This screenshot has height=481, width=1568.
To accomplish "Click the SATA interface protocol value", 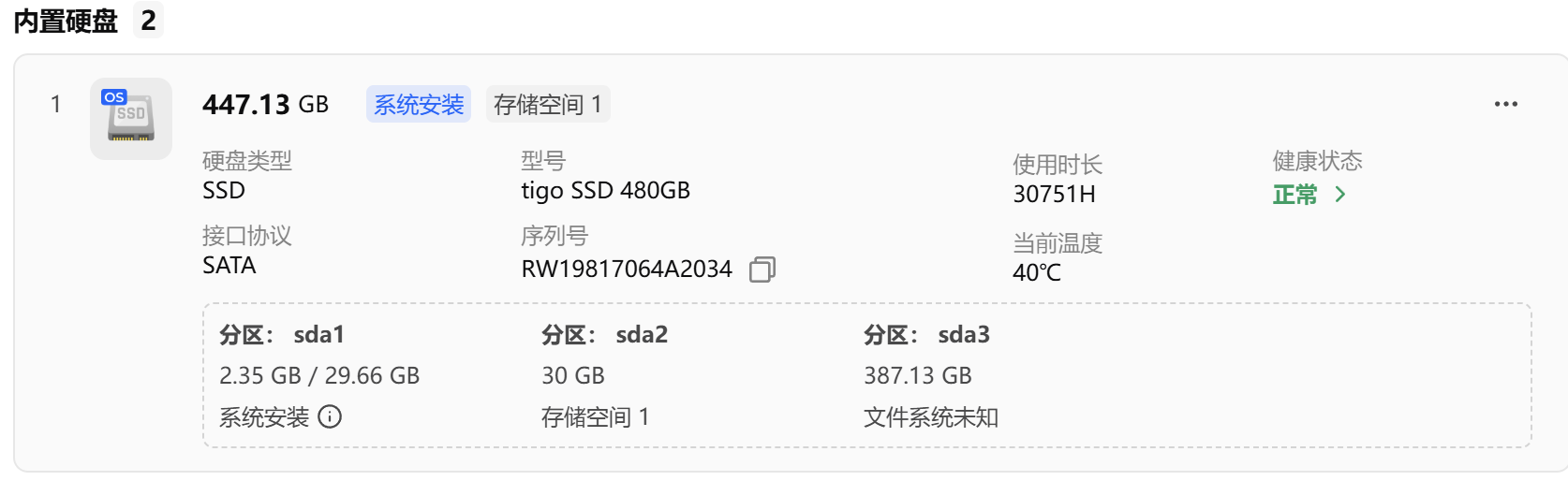I will coord(229,266).
